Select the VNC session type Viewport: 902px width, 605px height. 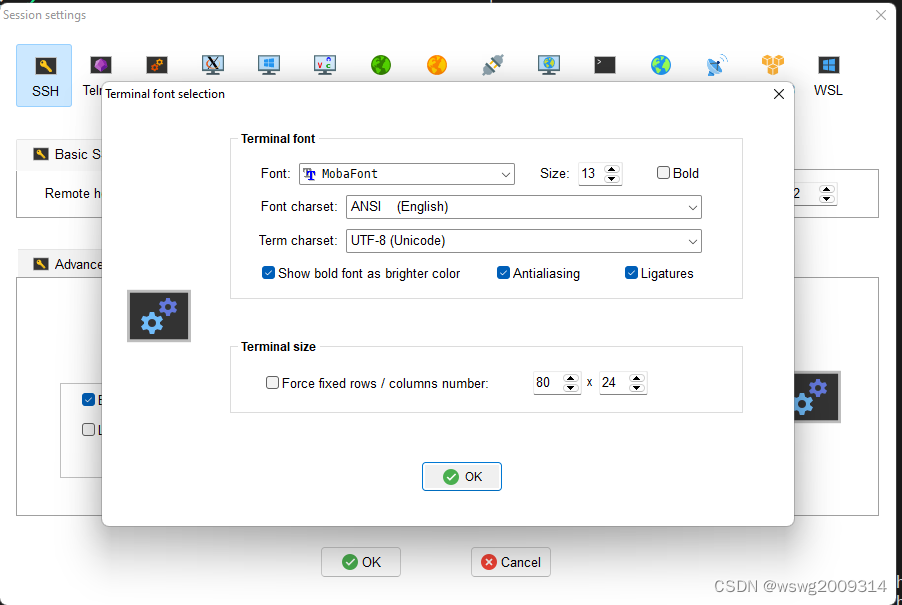[324, 63]
